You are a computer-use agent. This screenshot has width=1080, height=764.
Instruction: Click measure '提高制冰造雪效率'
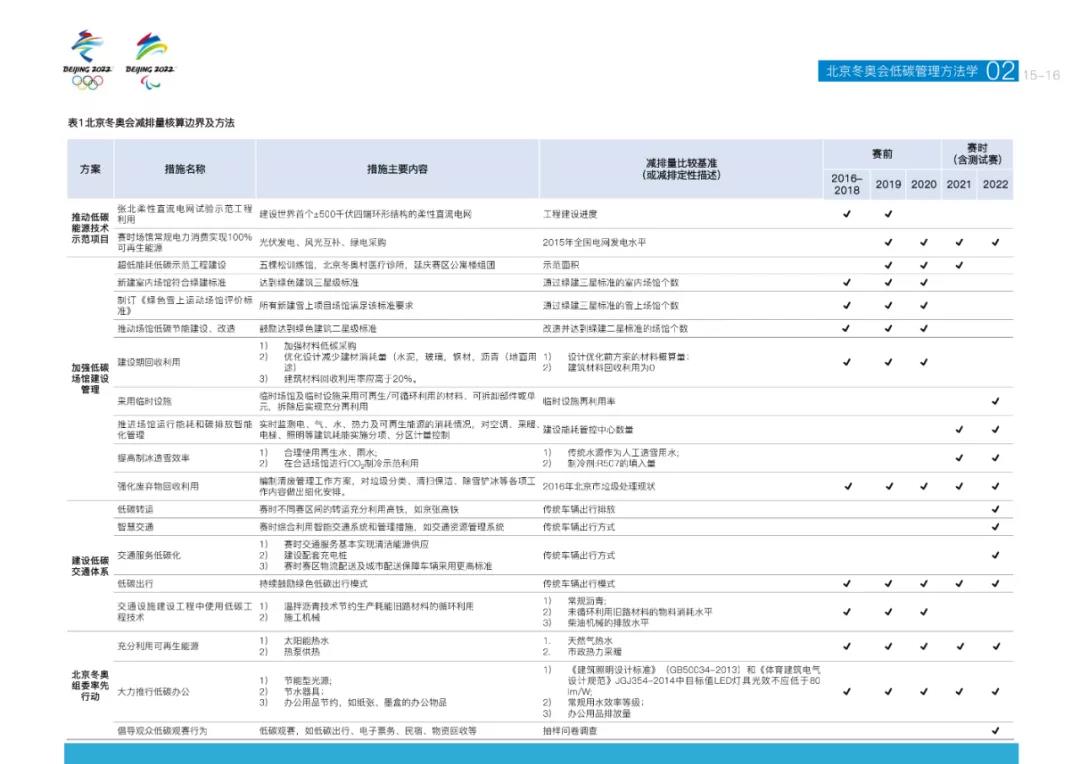point(154,457)
